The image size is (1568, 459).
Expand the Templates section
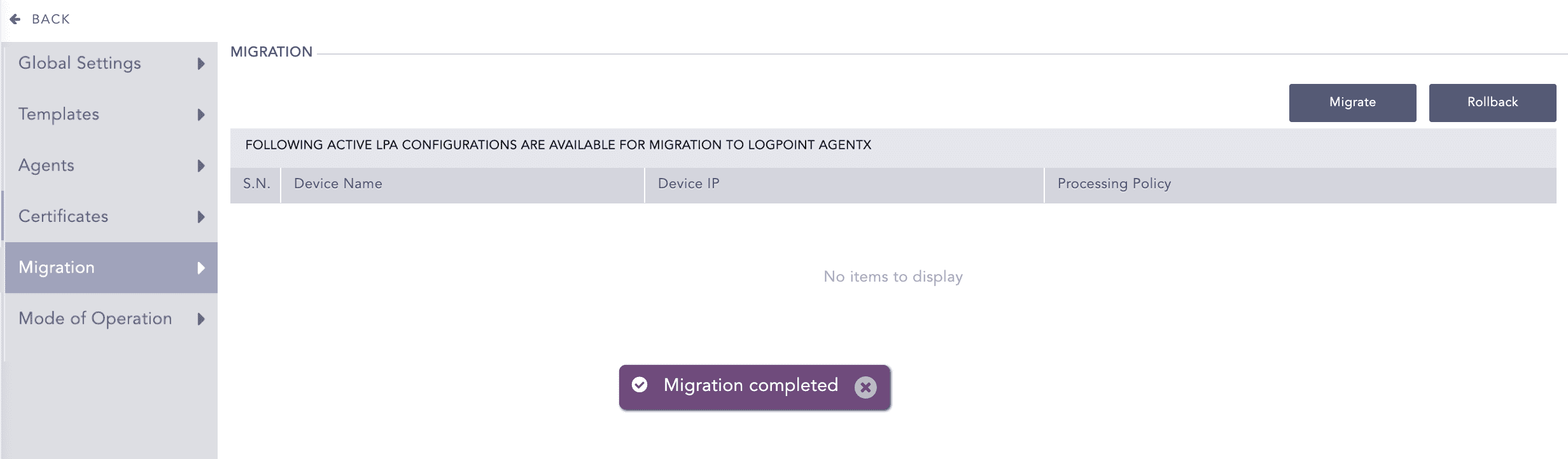click(x=59, y=114)
